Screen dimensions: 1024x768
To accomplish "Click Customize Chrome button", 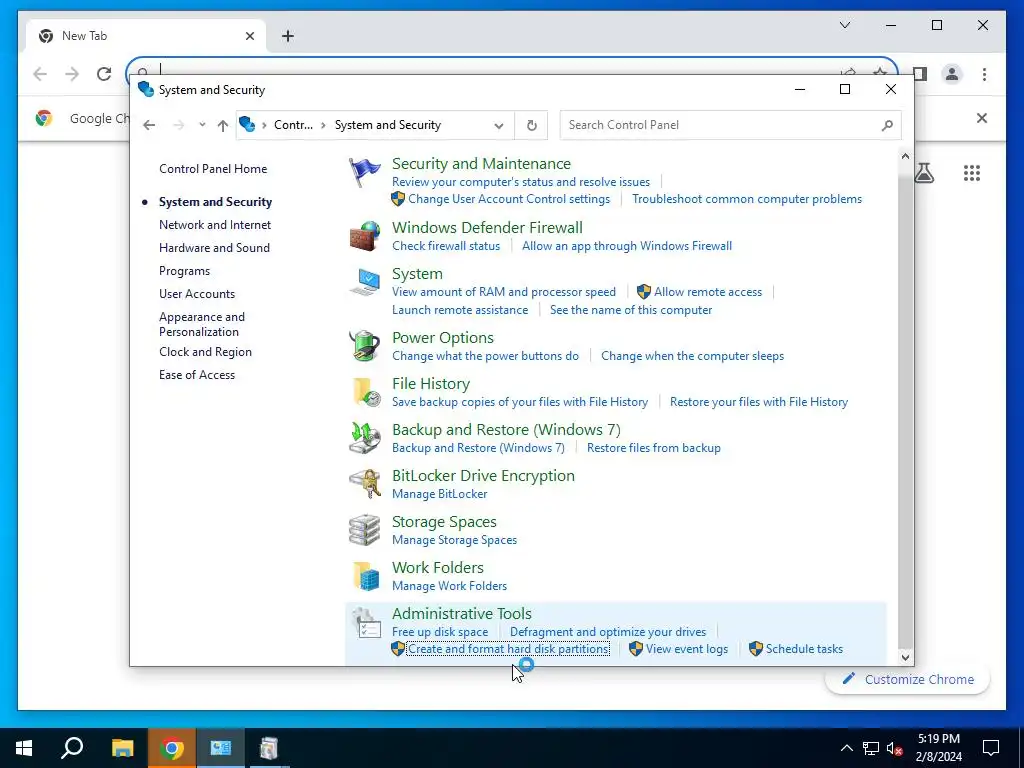I will [x=908, y=679].
